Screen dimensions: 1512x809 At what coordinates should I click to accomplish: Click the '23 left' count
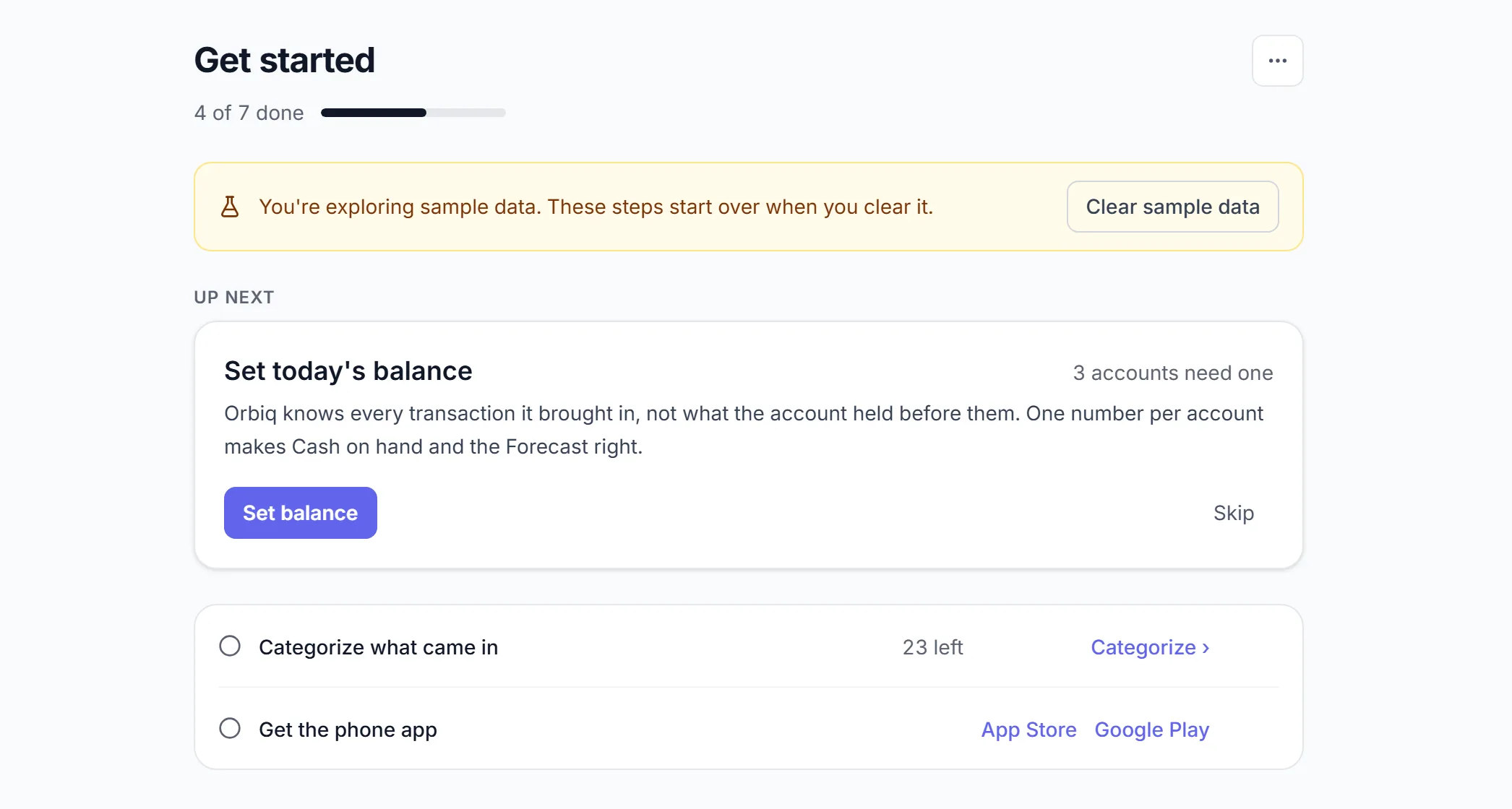coord(932,647)
